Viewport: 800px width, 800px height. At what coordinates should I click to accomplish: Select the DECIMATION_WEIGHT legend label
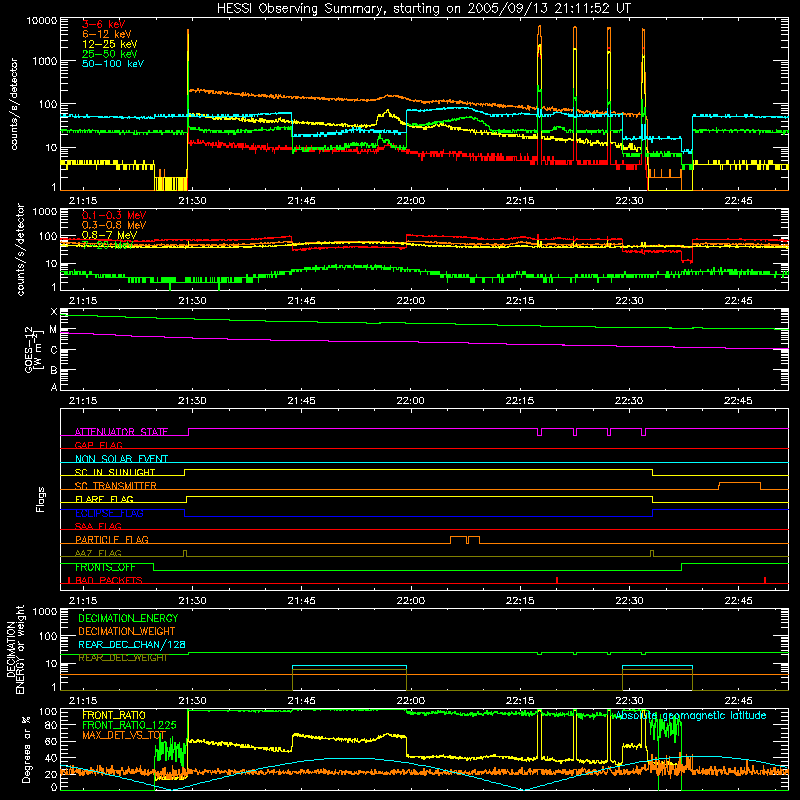127,632
